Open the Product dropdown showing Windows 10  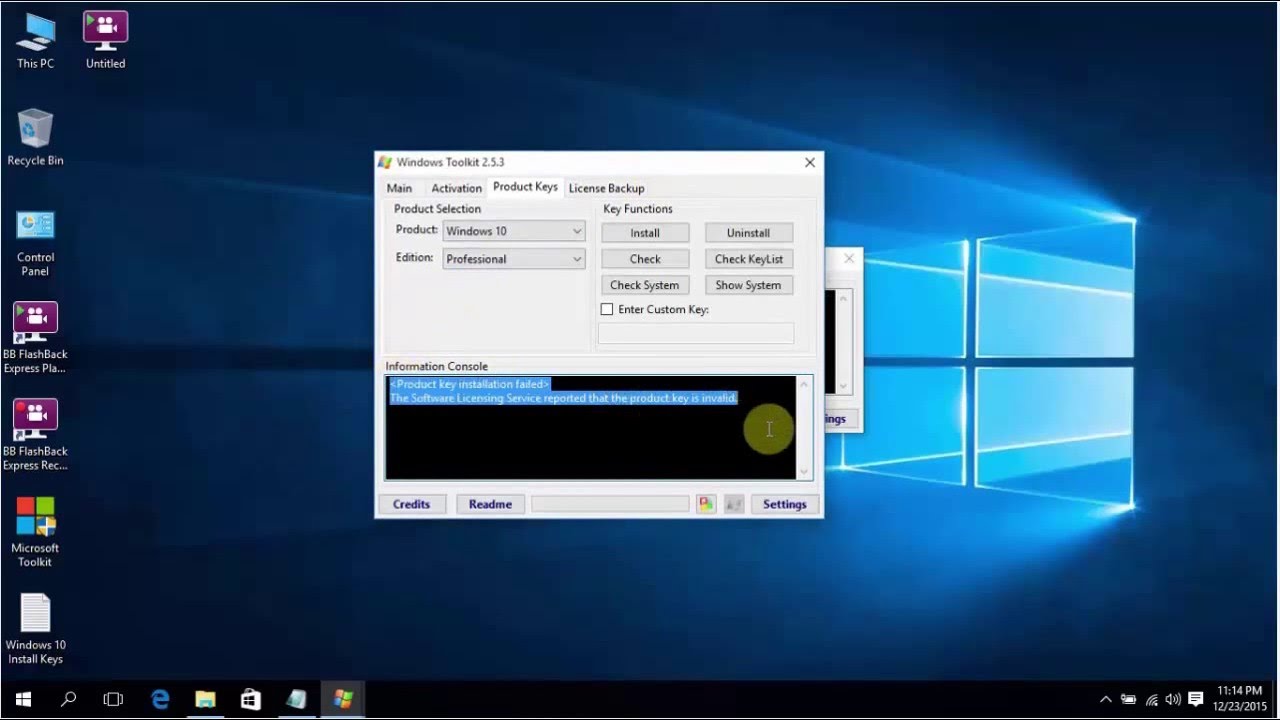click(514, 231)
